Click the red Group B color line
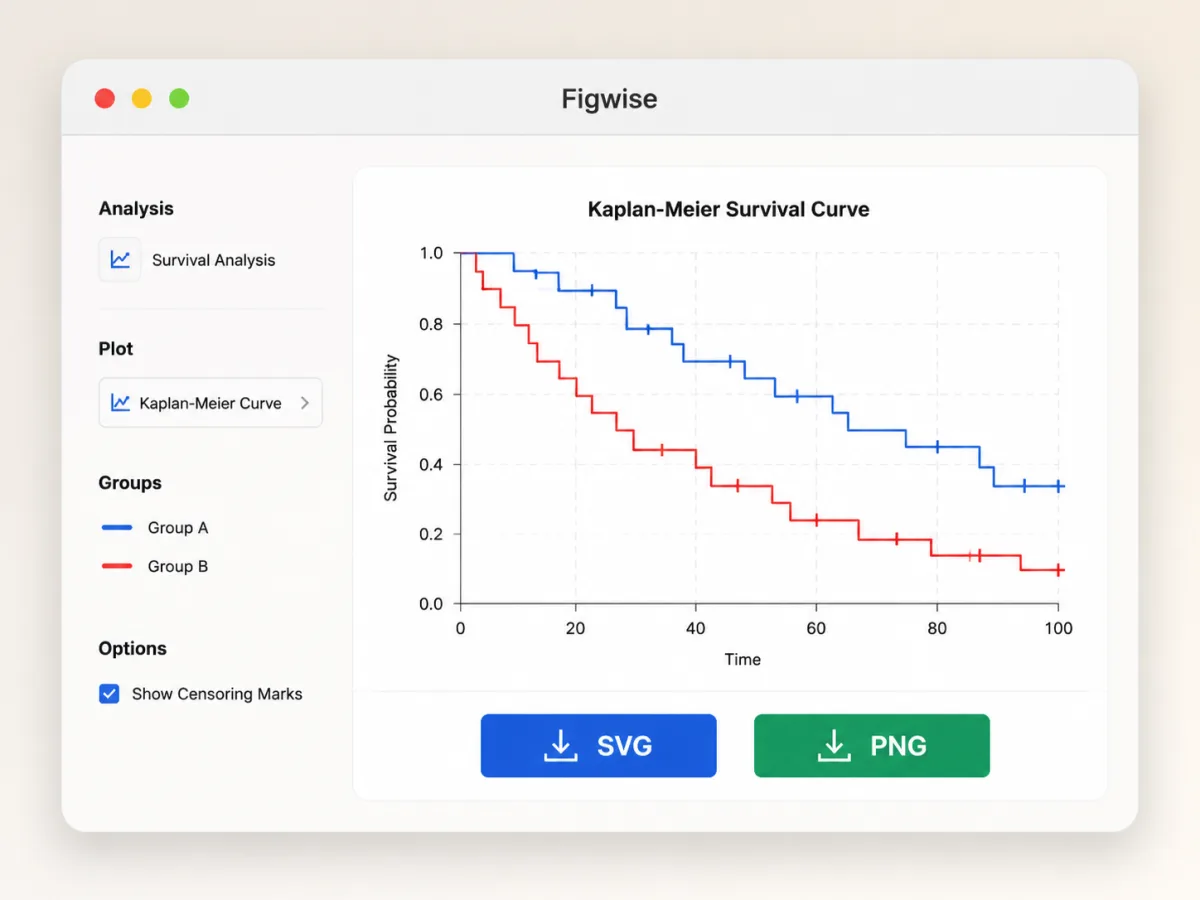Viewport: 1200px width, 900px height. click(117, 566)
